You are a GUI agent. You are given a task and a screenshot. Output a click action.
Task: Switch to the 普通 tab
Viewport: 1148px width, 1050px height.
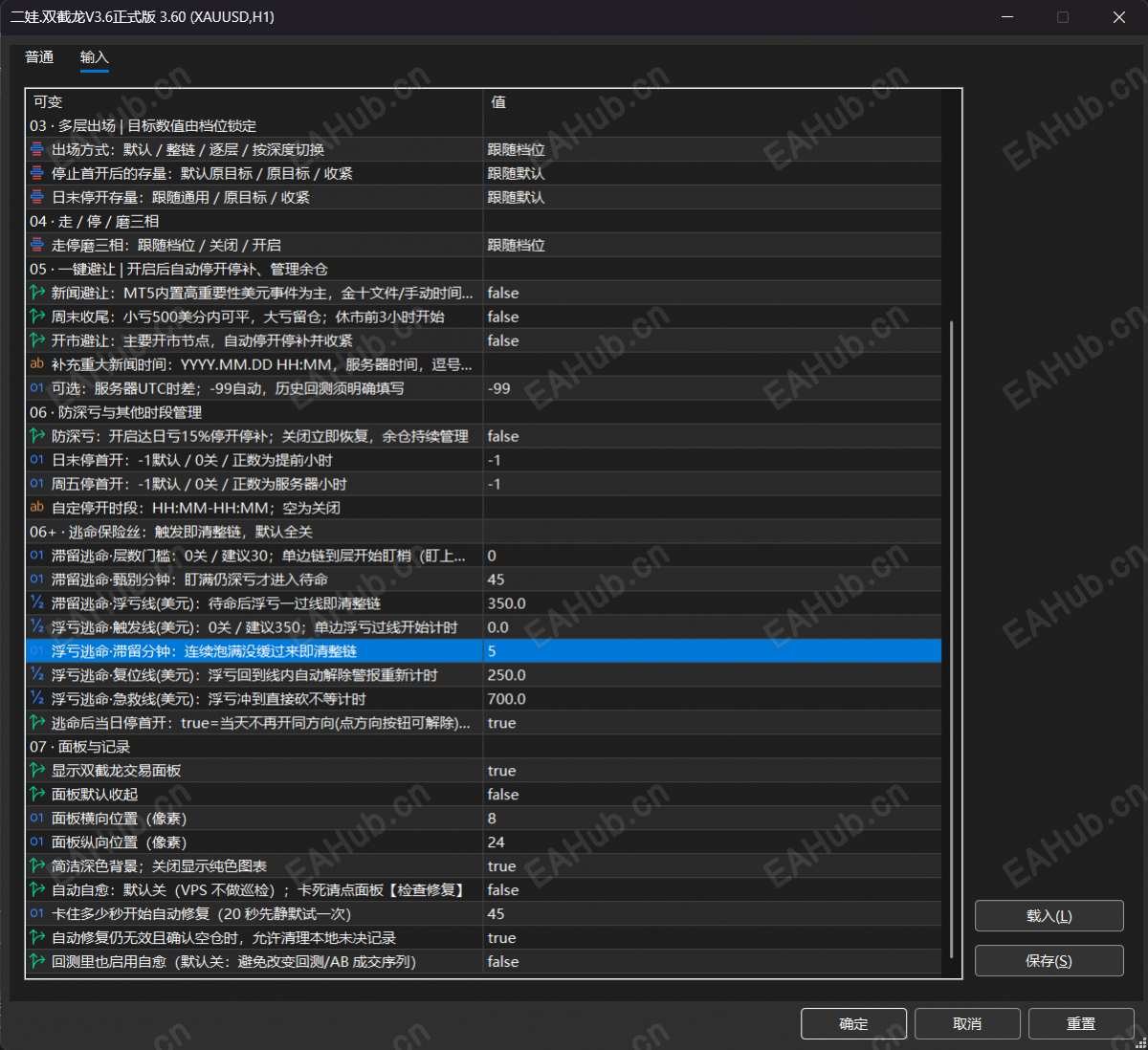39,57
